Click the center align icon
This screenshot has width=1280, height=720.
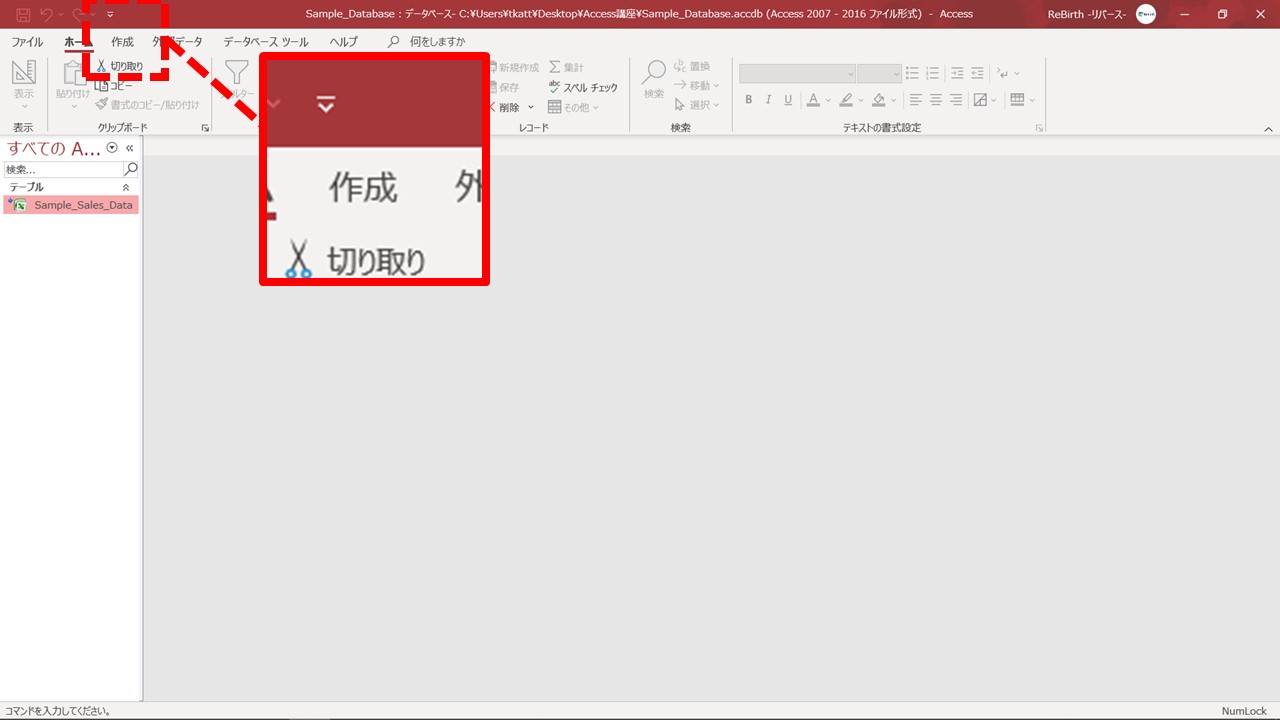(936, 100)
